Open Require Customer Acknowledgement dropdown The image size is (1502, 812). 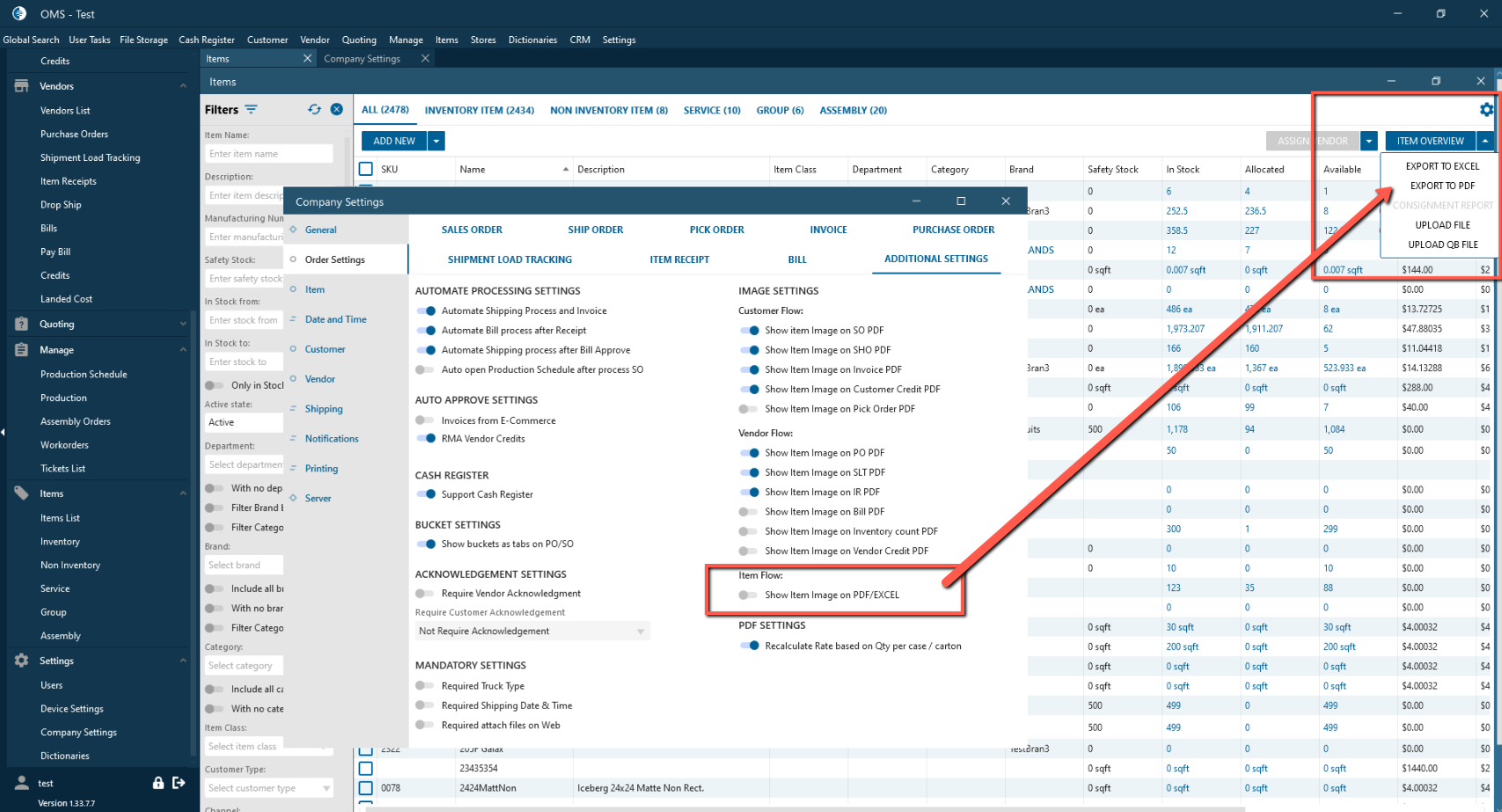[x=532, y=631]
